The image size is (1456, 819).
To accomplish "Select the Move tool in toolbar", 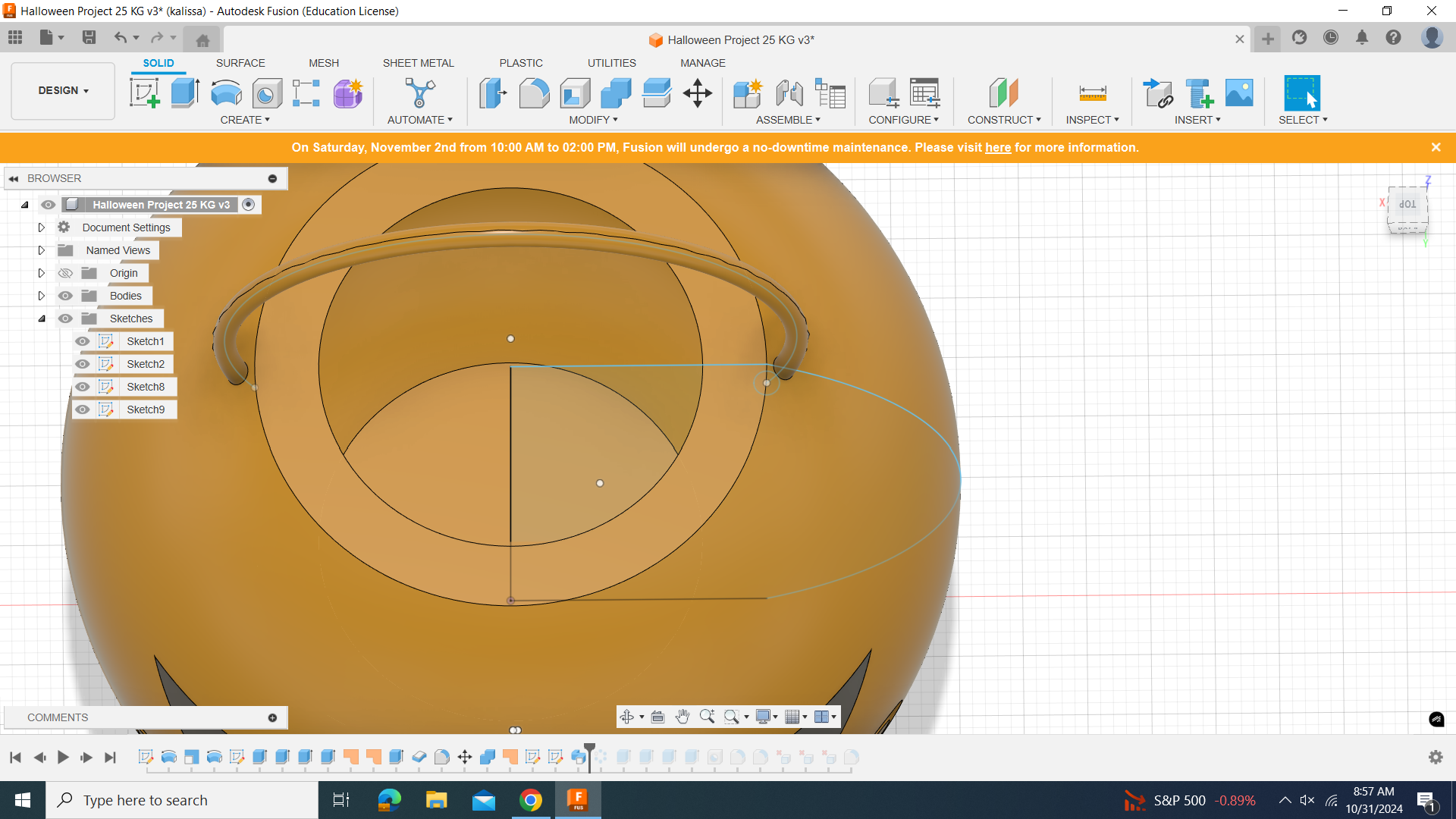I will [x=698, y=93].
